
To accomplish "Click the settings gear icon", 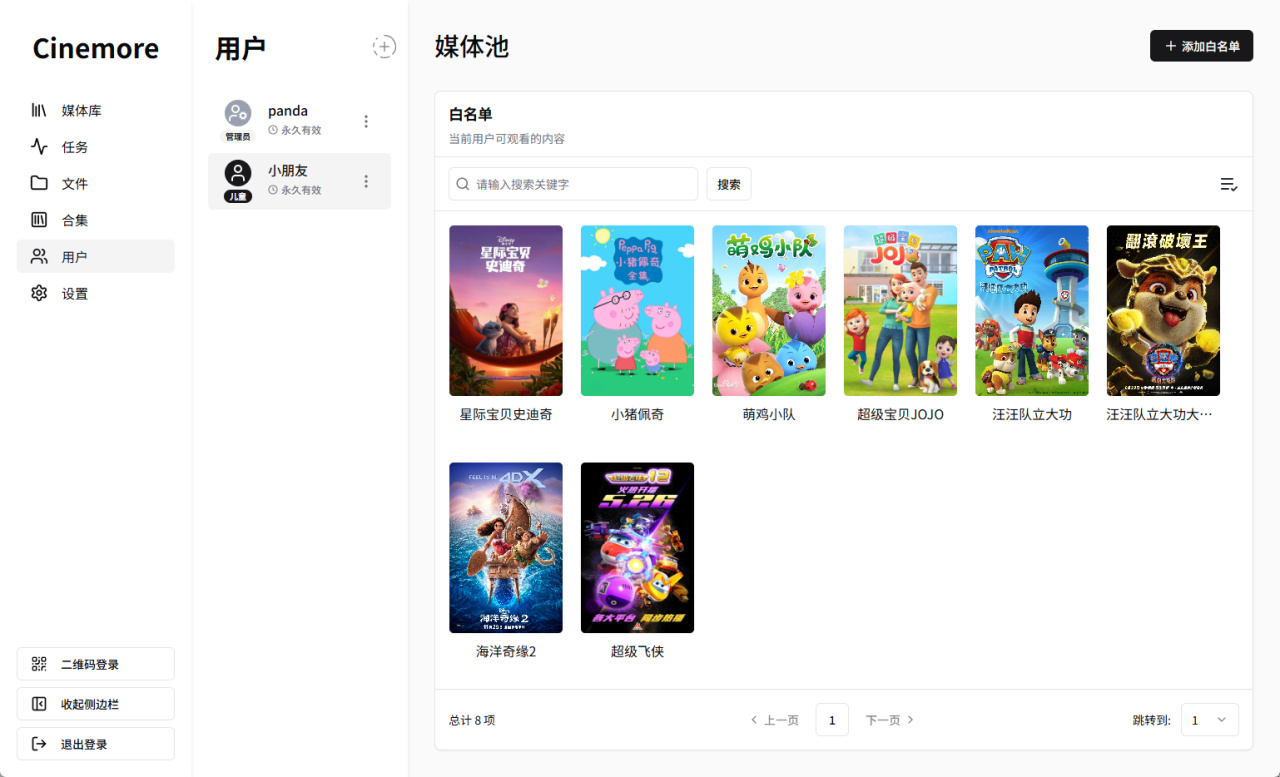I will coord(39,293).
